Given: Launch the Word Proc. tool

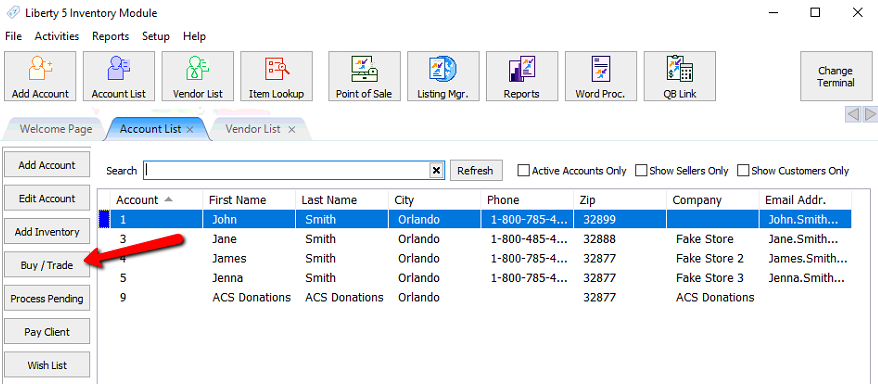Looking at the screenshot, I should [600, 76].
